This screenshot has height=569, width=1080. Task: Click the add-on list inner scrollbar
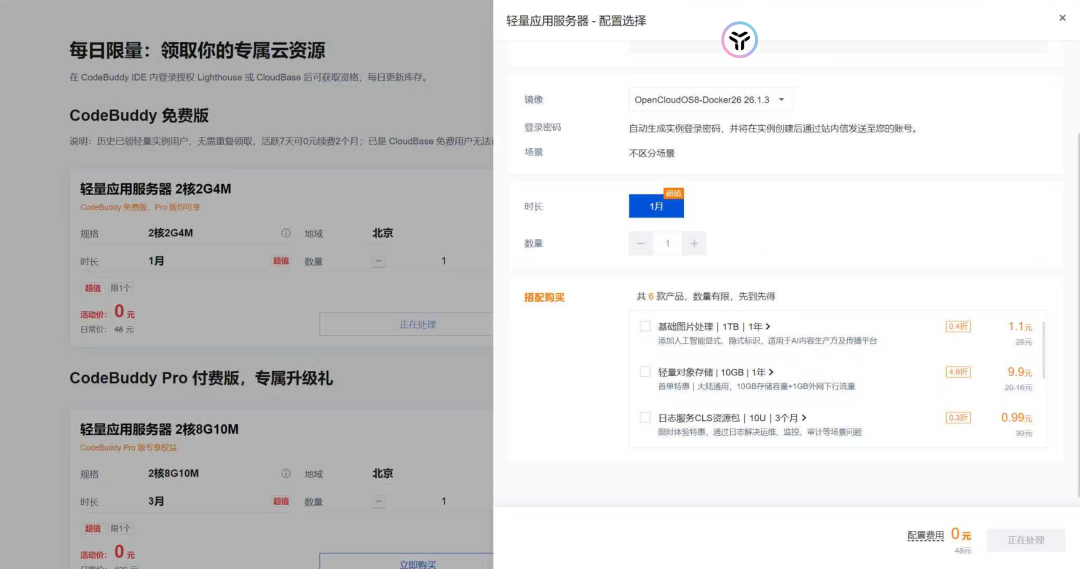click(1044, 350)
